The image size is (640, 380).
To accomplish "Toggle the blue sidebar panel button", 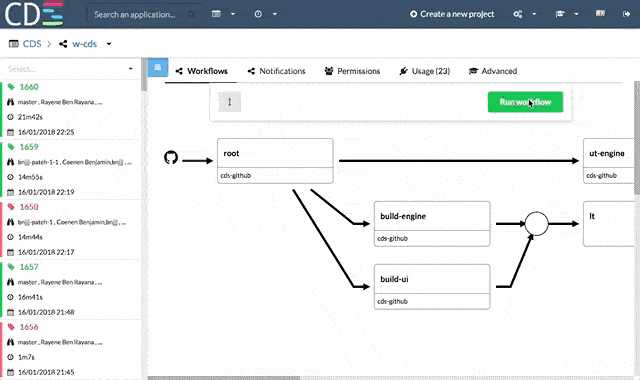I will [158, 67].
